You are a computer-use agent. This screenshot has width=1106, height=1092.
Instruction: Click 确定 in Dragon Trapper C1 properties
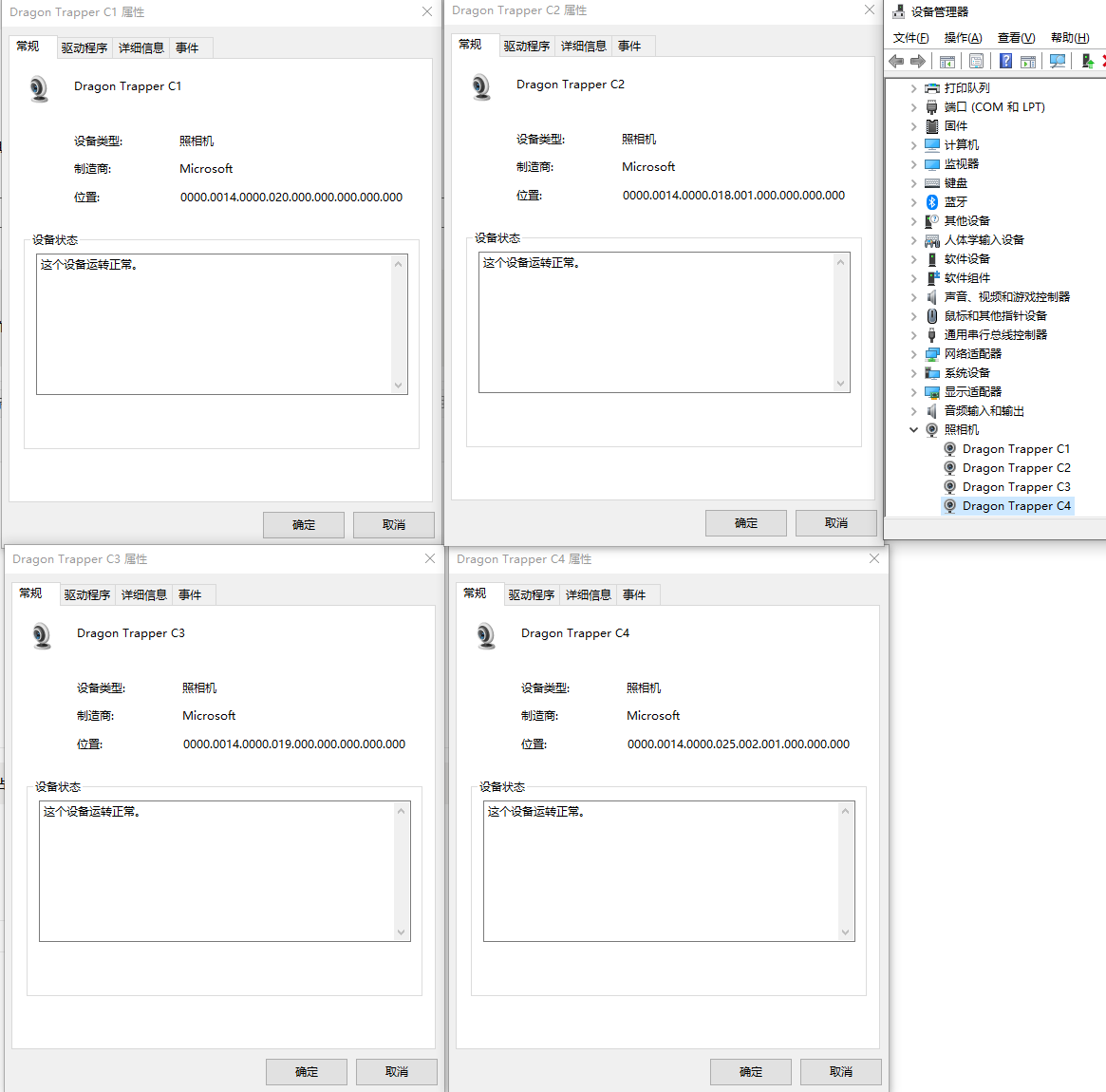tap(303, 525)
